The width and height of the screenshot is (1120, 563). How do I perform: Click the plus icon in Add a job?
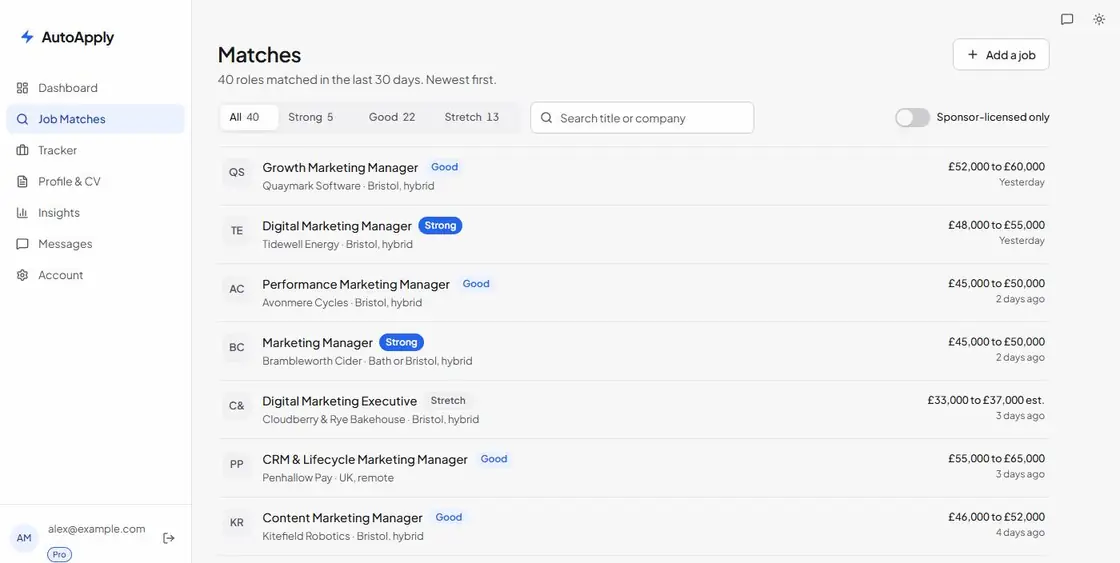pos(972,55)
